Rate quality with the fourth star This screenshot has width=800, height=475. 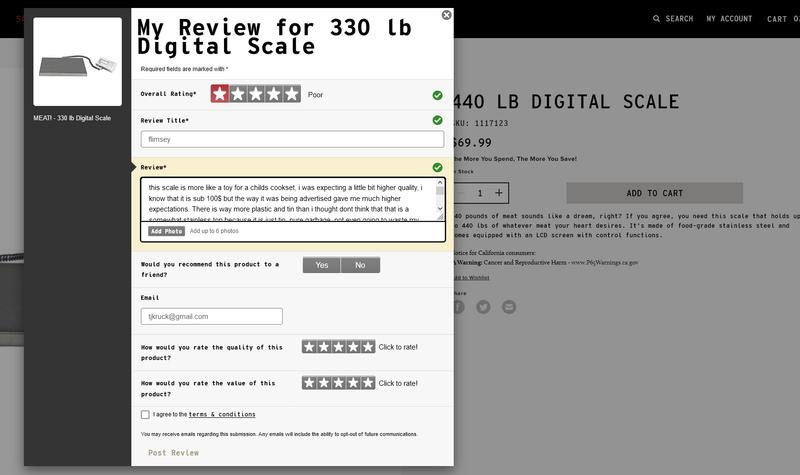(x=353, y=347)
